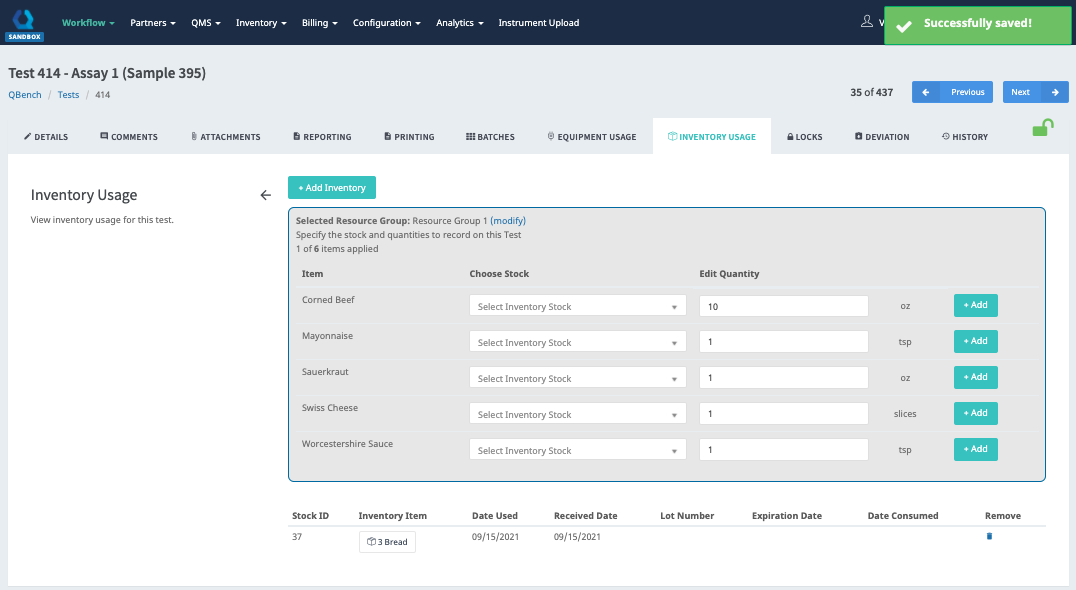
Task: Click the Add Inventory button
Action: pos(331,188)
